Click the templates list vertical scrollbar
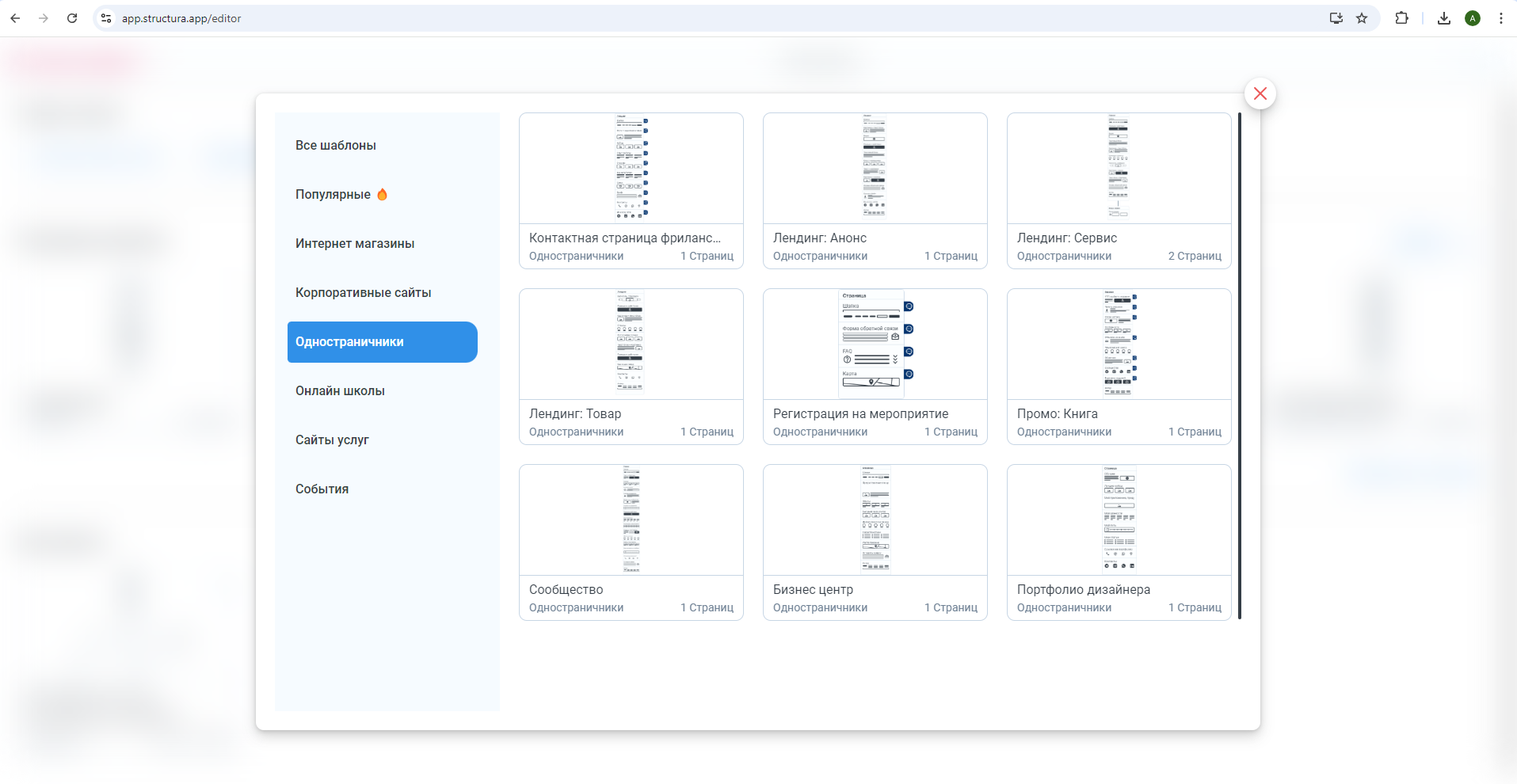 [x=1239, y=364]
